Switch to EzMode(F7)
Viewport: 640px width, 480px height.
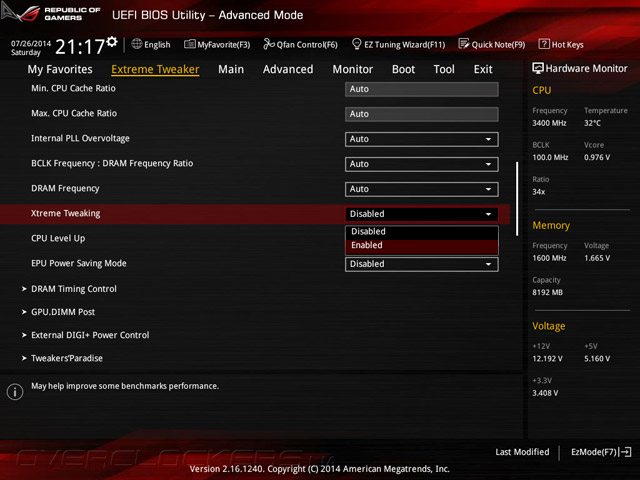tap(601, 452)
